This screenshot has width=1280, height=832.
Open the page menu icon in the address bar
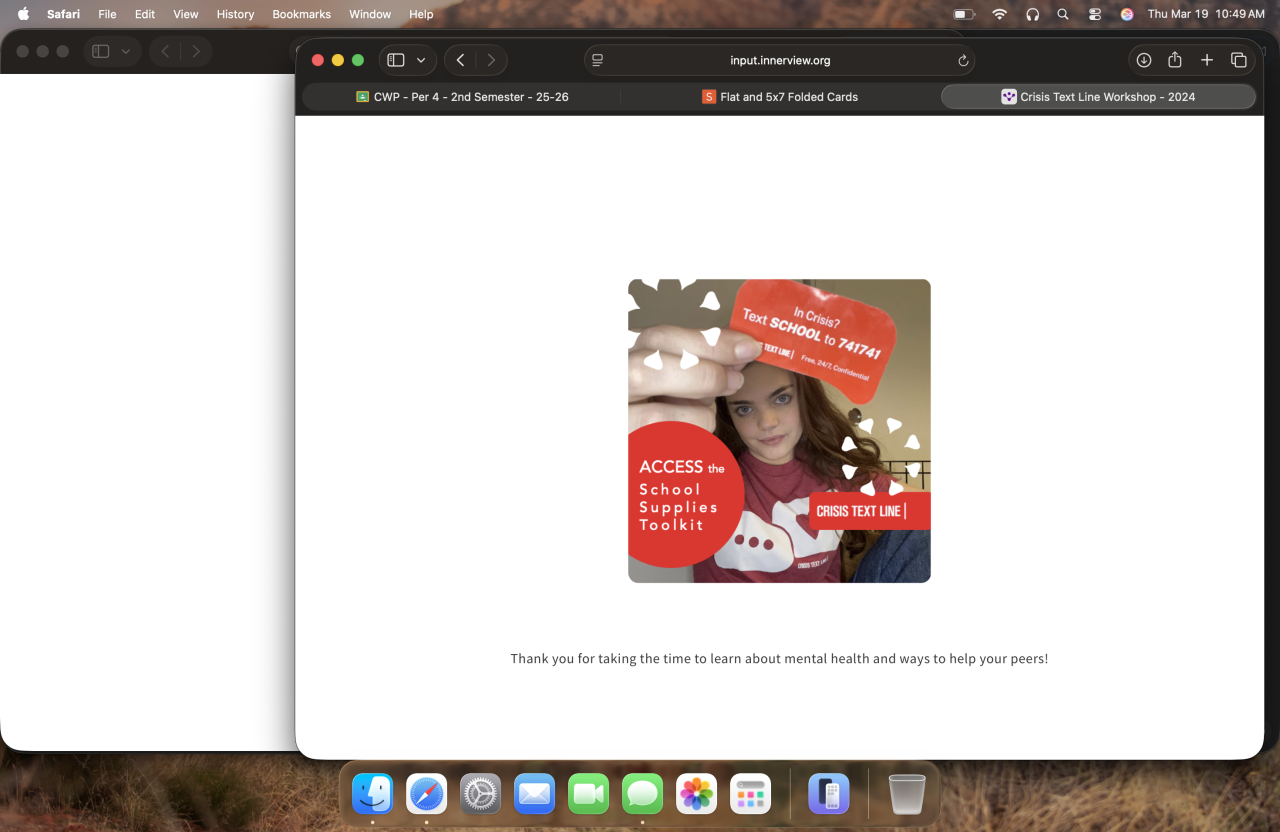coord(598,60)
